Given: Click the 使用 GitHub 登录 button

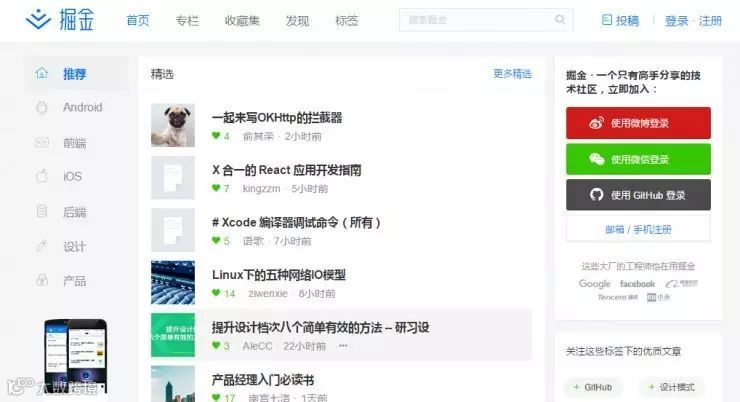Looking at the screenshot, I should click(638, 194).
